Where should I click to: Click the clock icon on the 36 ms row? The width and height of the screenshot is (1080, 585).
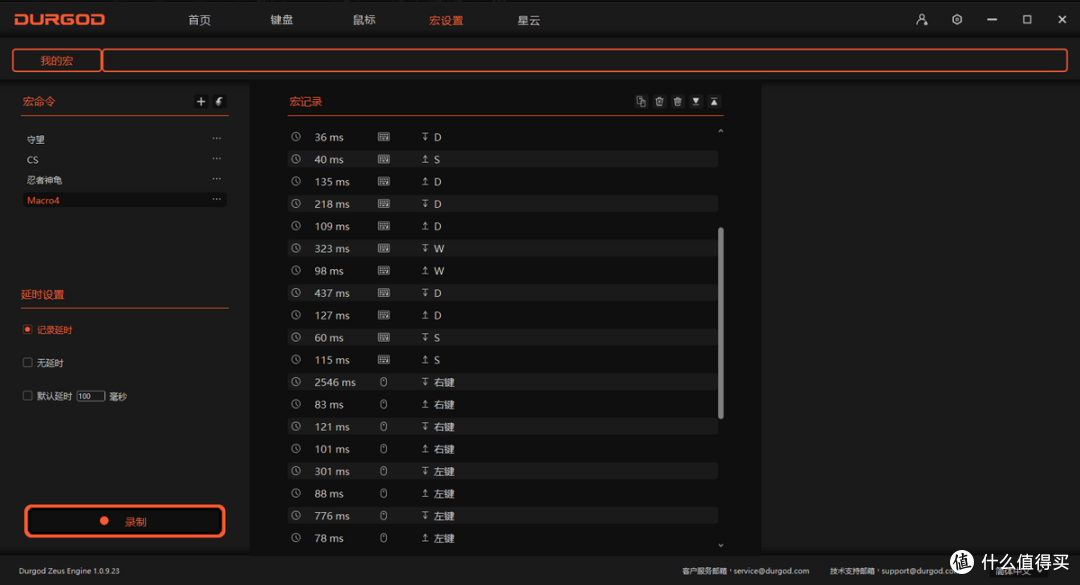coord(295,137)
